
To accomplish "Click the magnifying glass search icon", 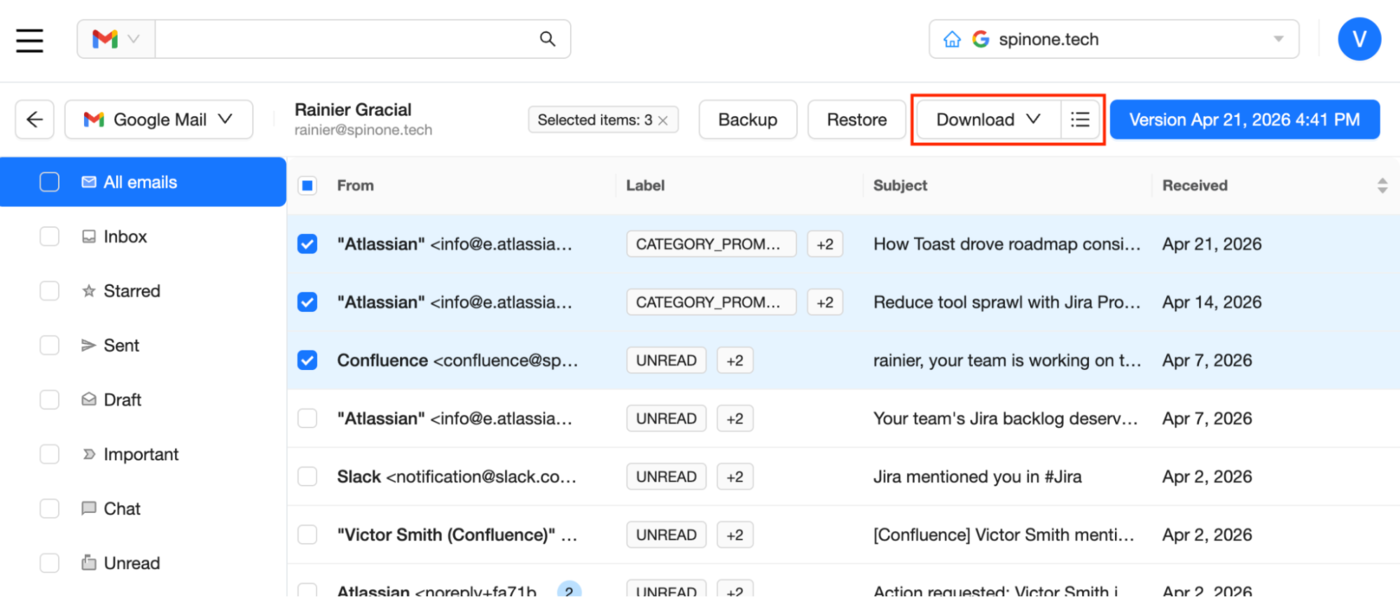I will click(547, 39).
